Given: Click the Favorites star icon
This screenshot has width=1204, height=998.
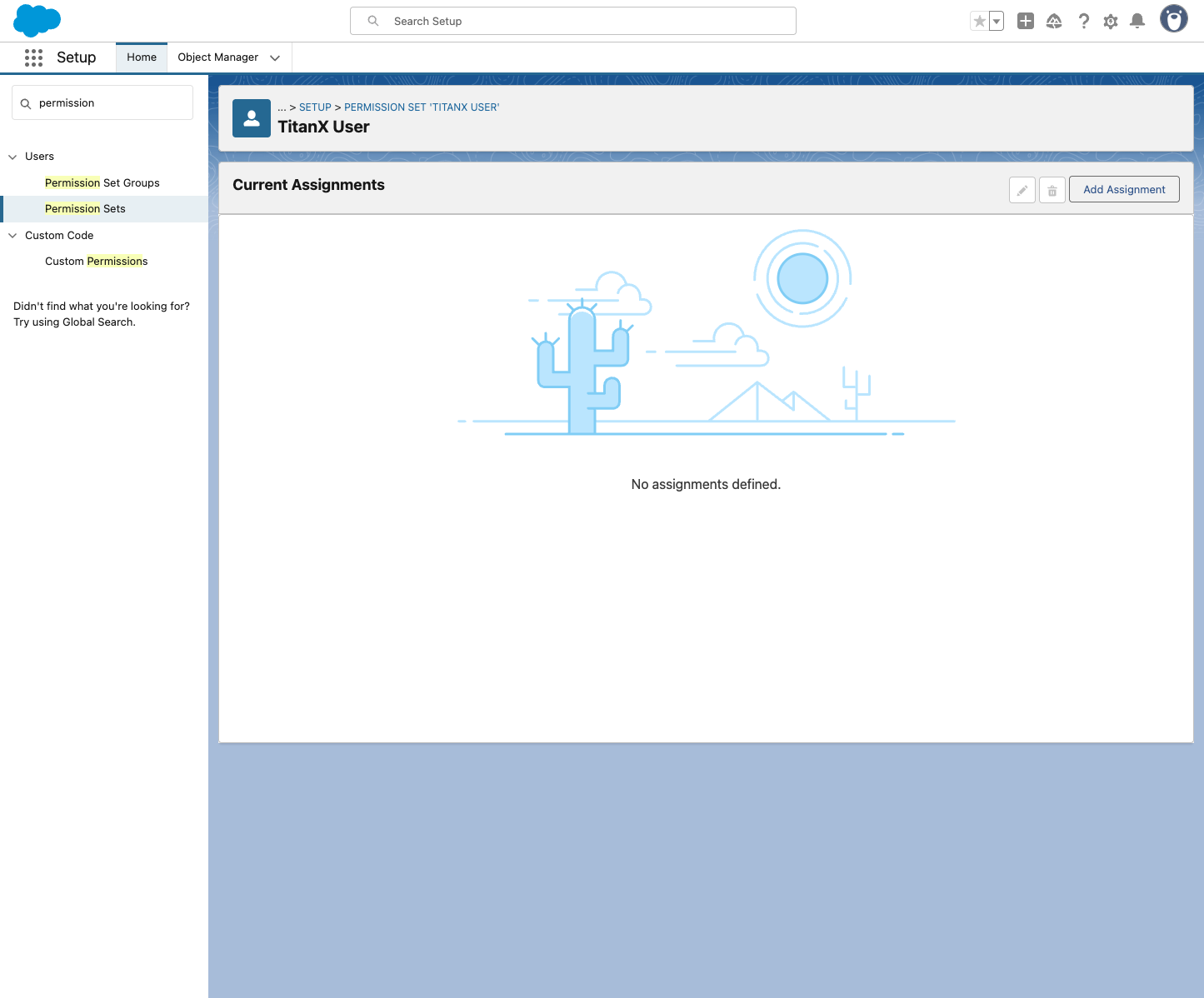Looking at the screenshot, I should pos(980,22).
